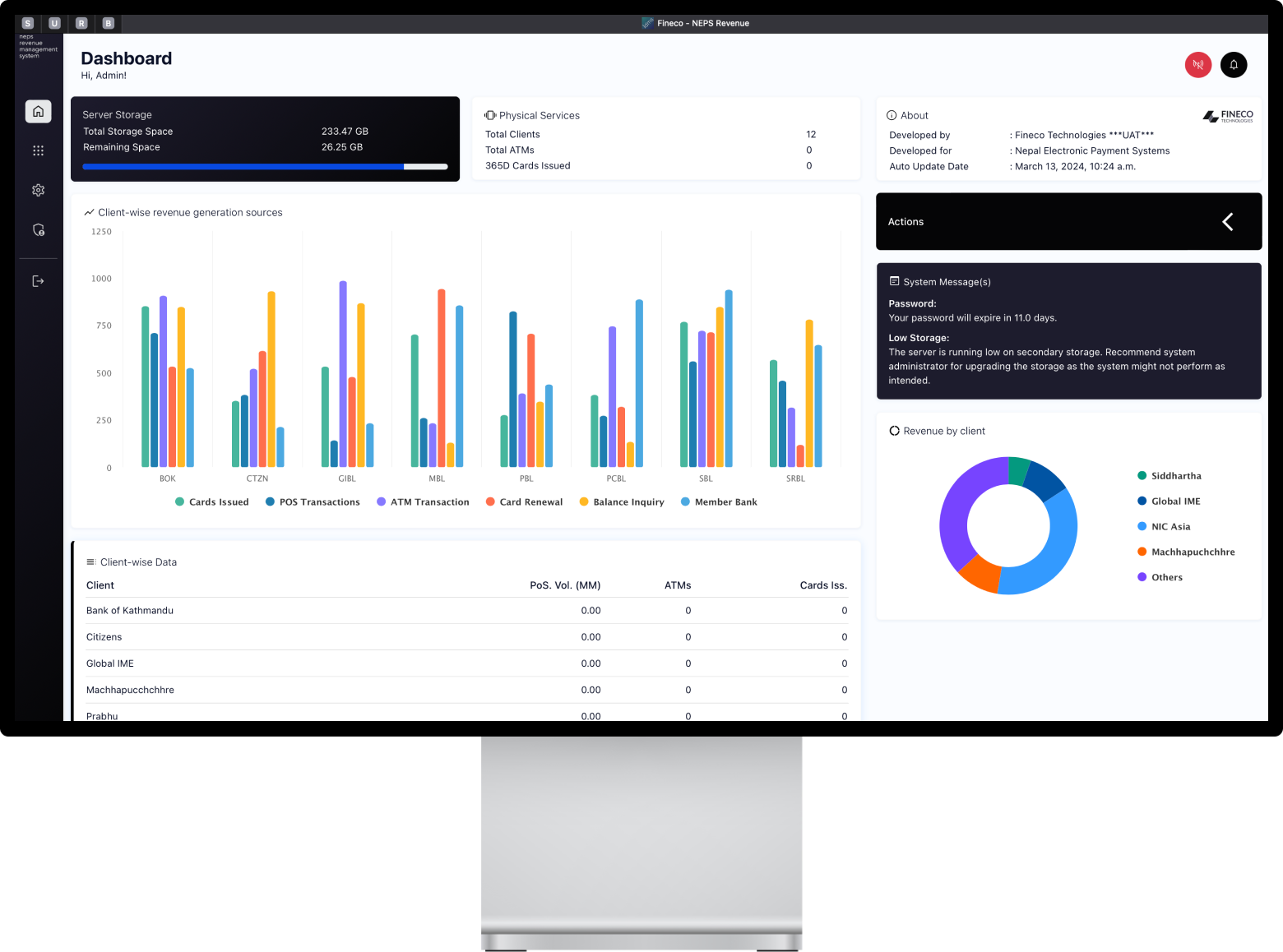Open the Actions panel

coord(906,221)
